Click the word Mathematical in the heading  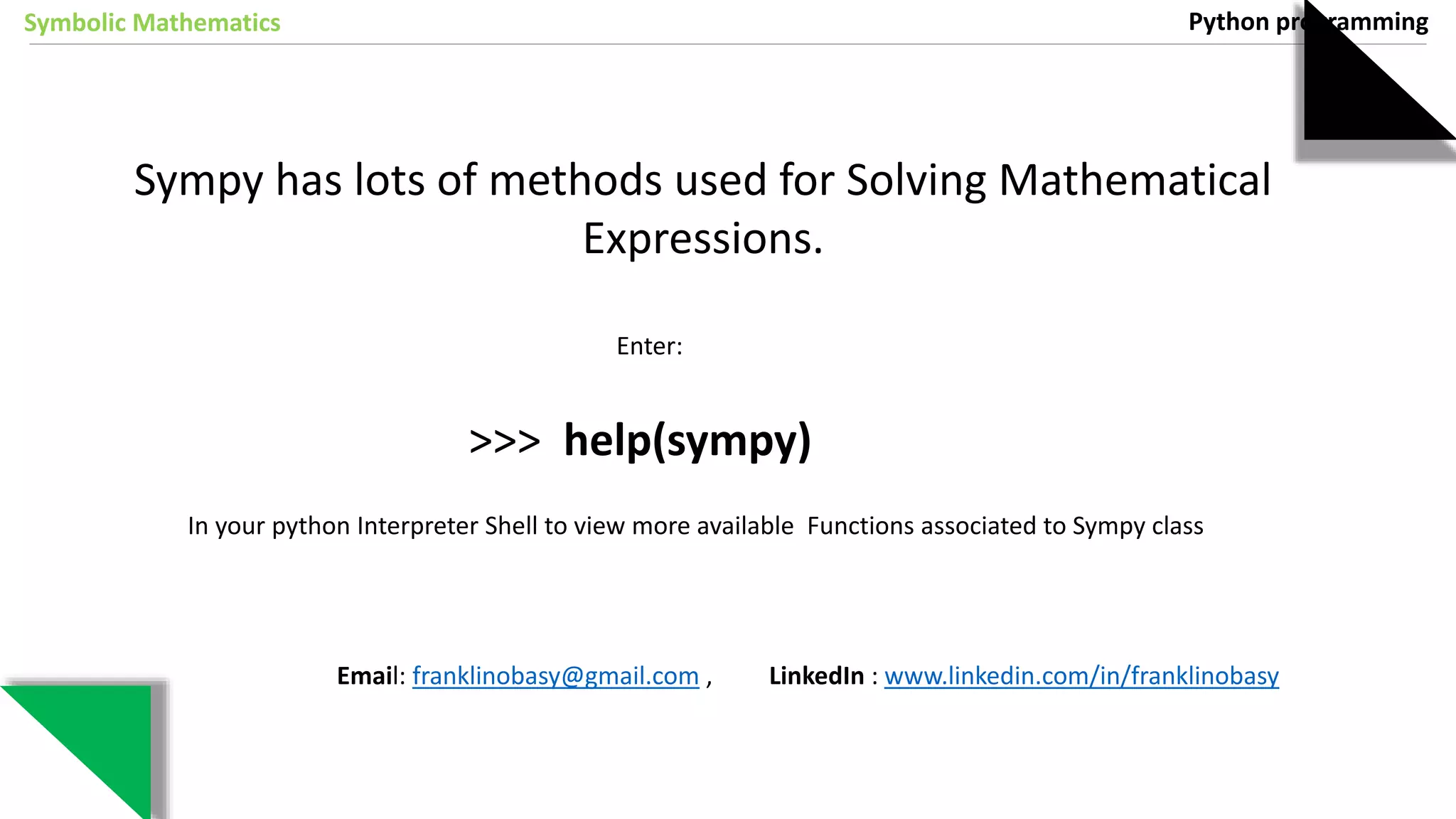(x=1135, y=180)
